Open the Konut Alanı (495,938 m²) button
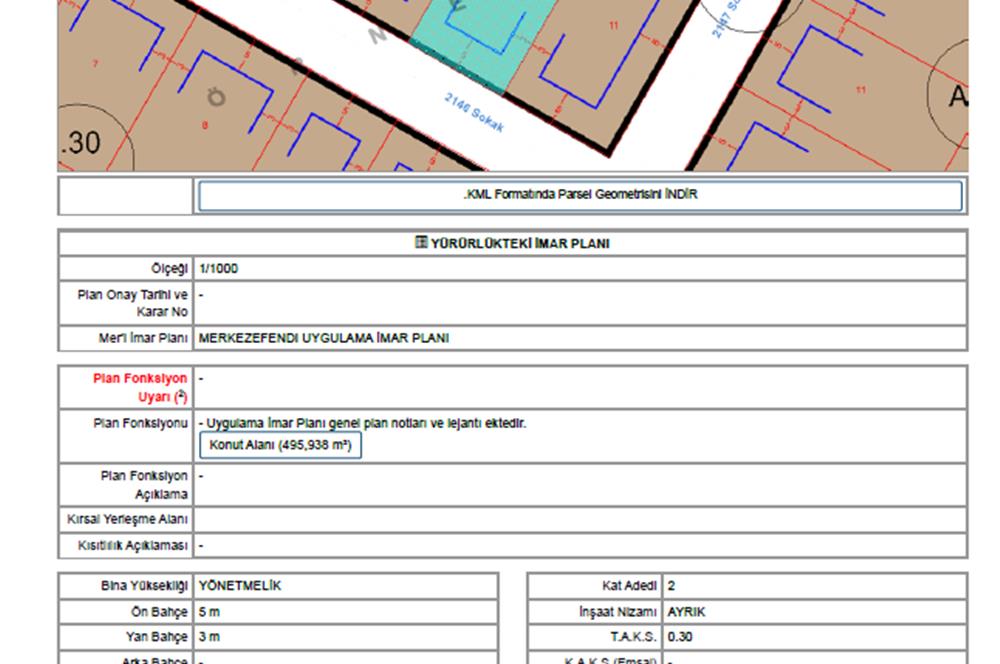This screenshot has width=1000, height=664. [x=280, y=445]
